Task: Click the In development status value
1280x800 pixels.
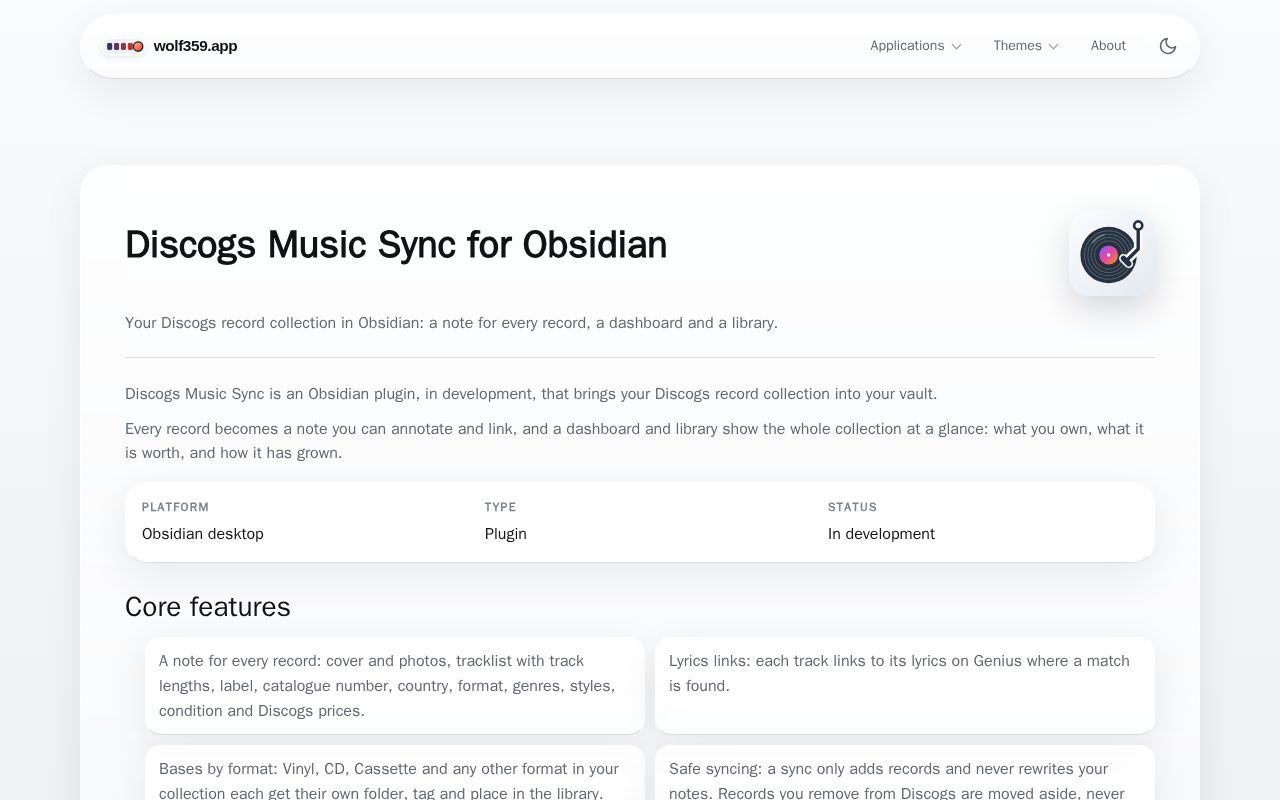Action: coord(881,534)
